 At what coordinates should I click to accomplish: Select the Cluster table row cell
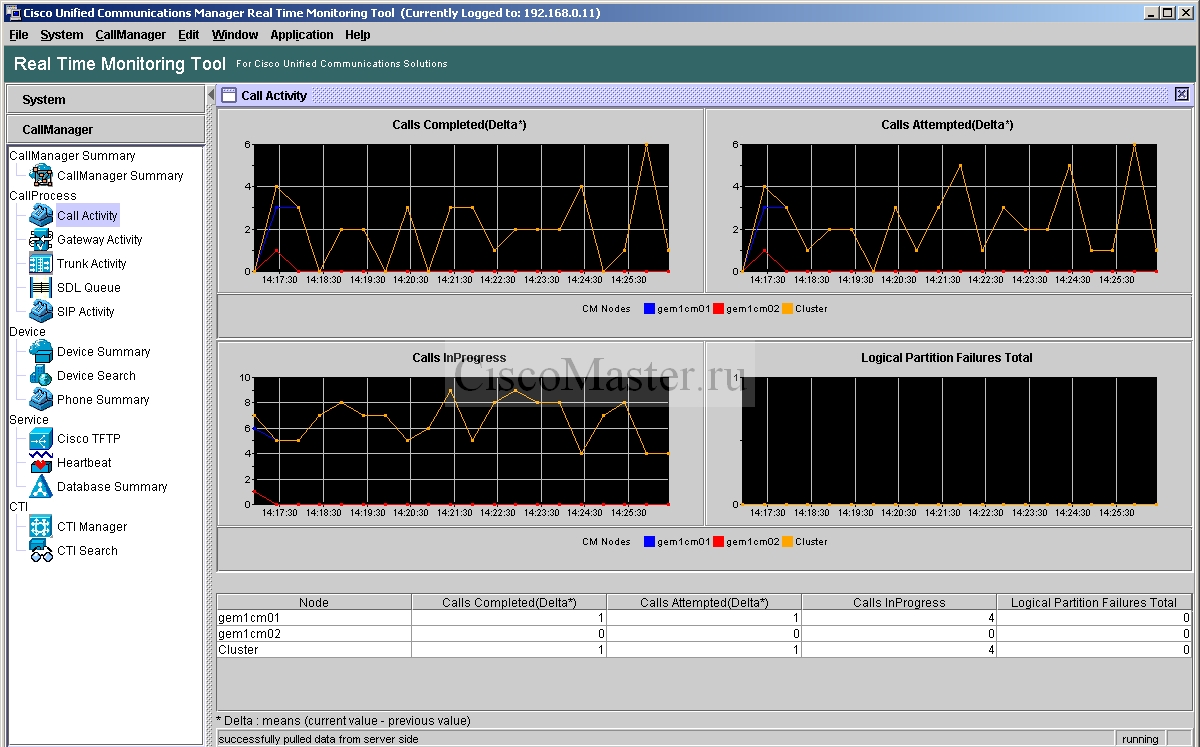(x=314, y=650)
